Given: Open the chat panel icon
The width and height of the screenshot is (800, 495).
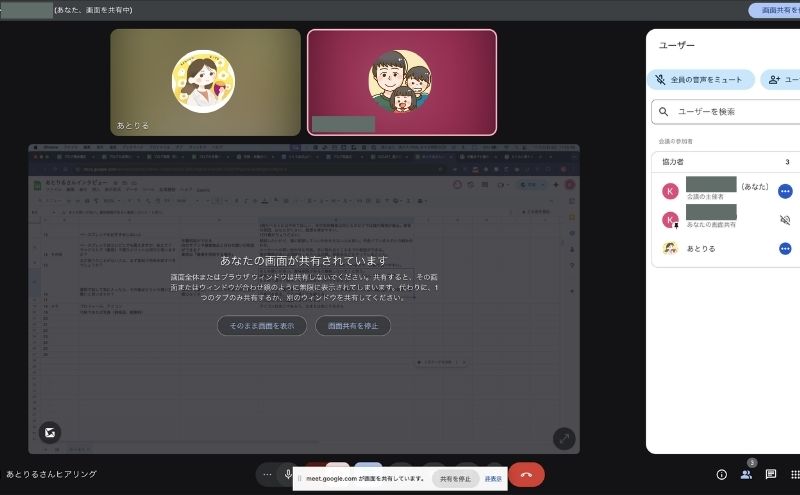Looking at the screenshot, I should [x=770, y=475].
